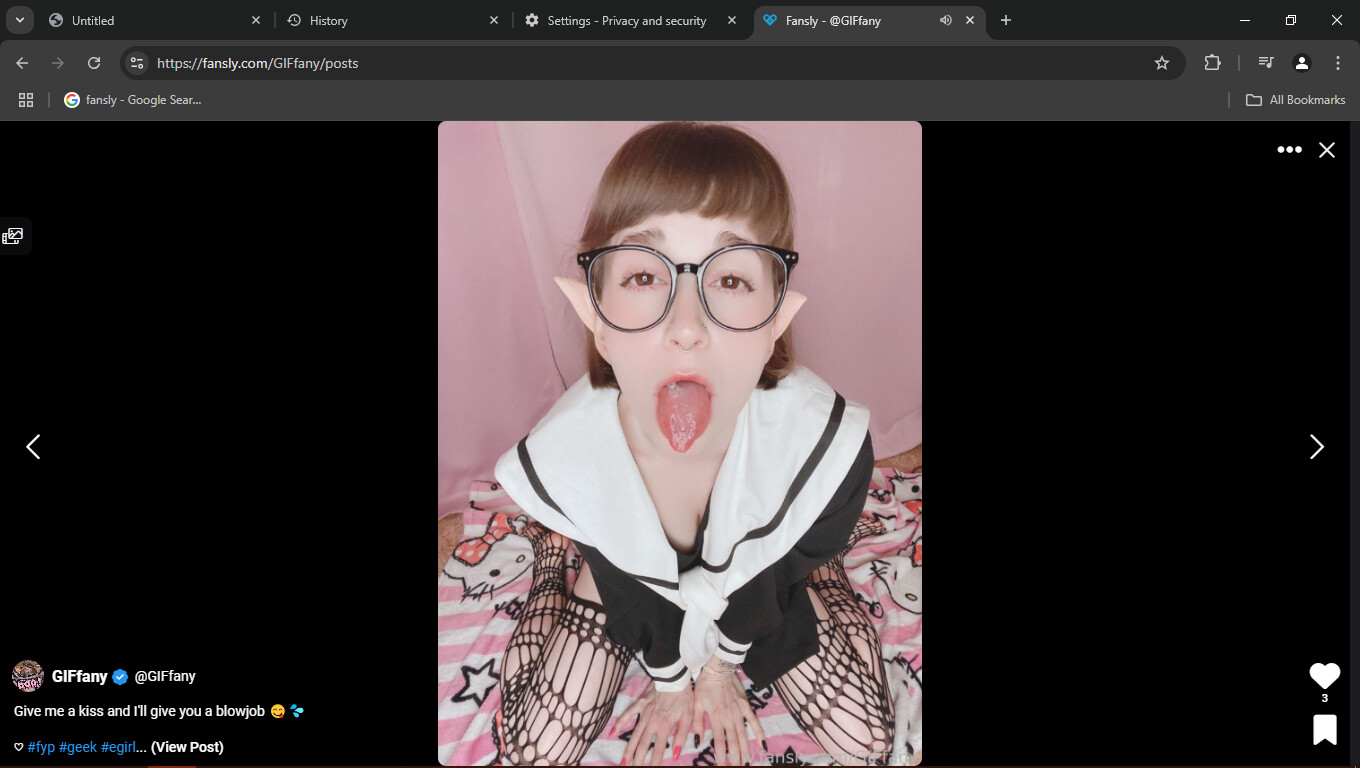Viewport: 1360px width, 768px height.
Task: Open the GIFfany profile name link
Action: [80, 676]
